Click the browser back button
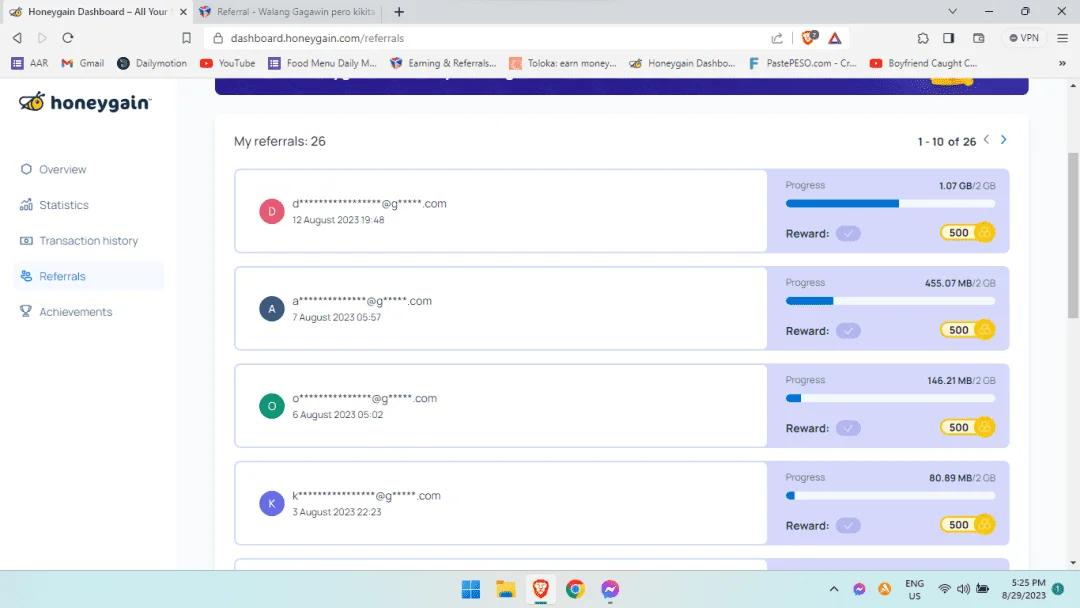 coord(17,38)
